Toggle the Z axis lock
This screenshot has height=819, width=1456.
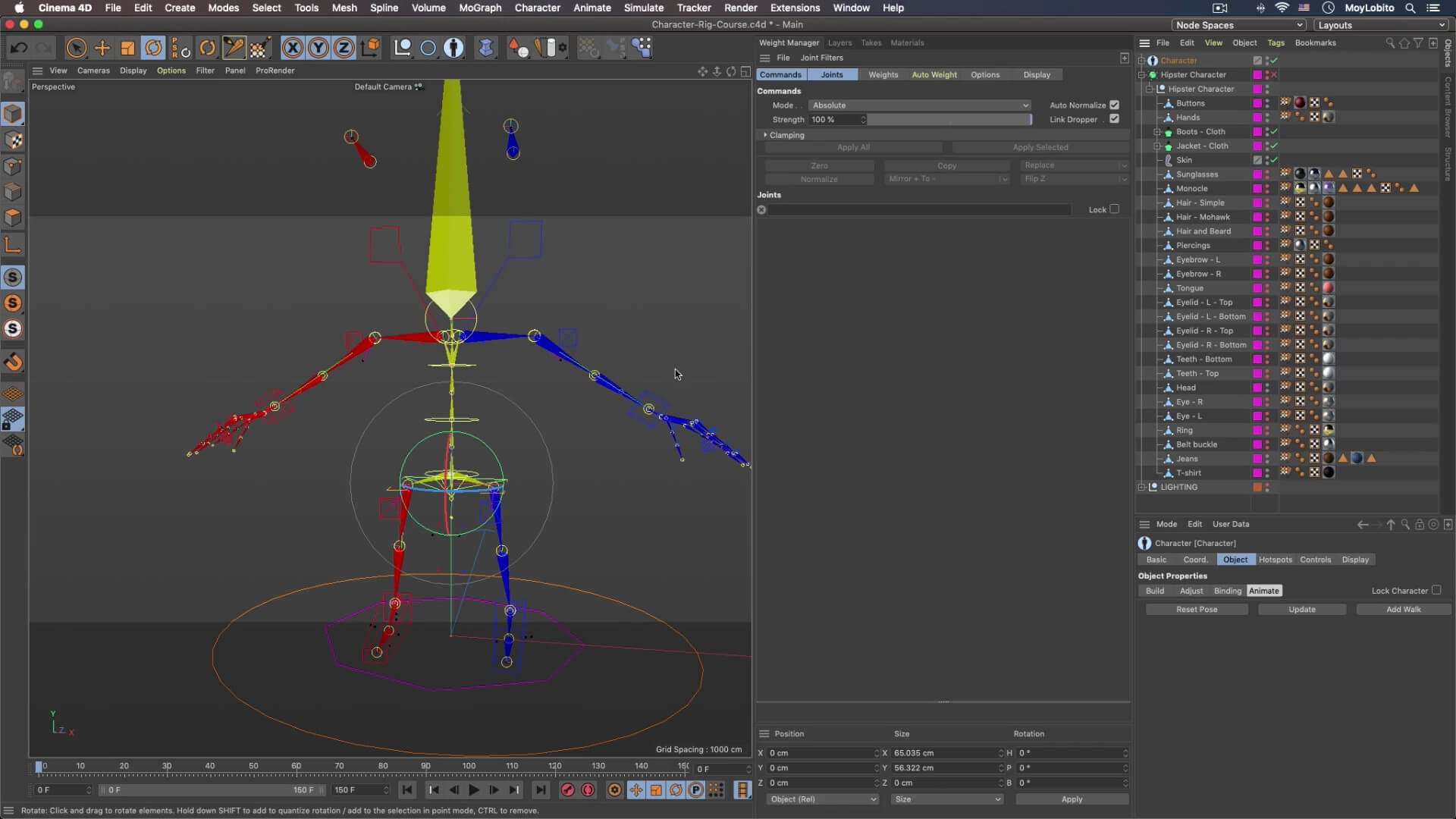click(344, 48)
